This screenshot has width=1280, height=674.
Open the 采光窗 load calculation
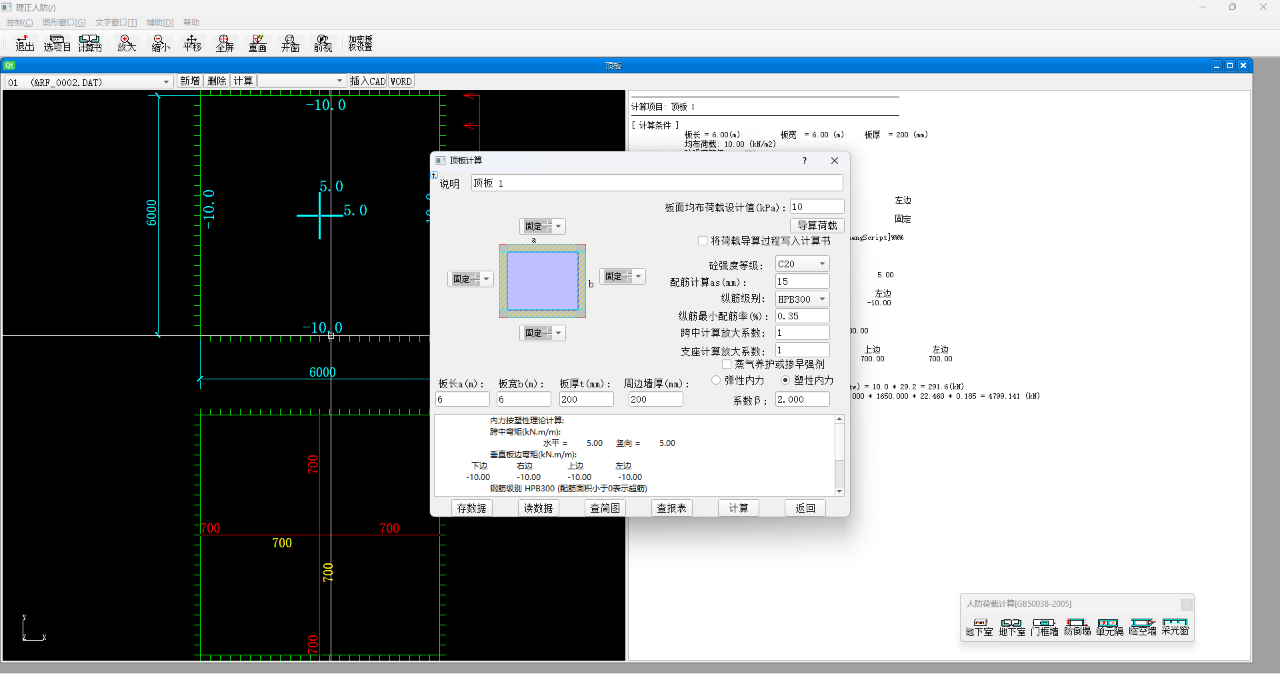(1175, 628)
